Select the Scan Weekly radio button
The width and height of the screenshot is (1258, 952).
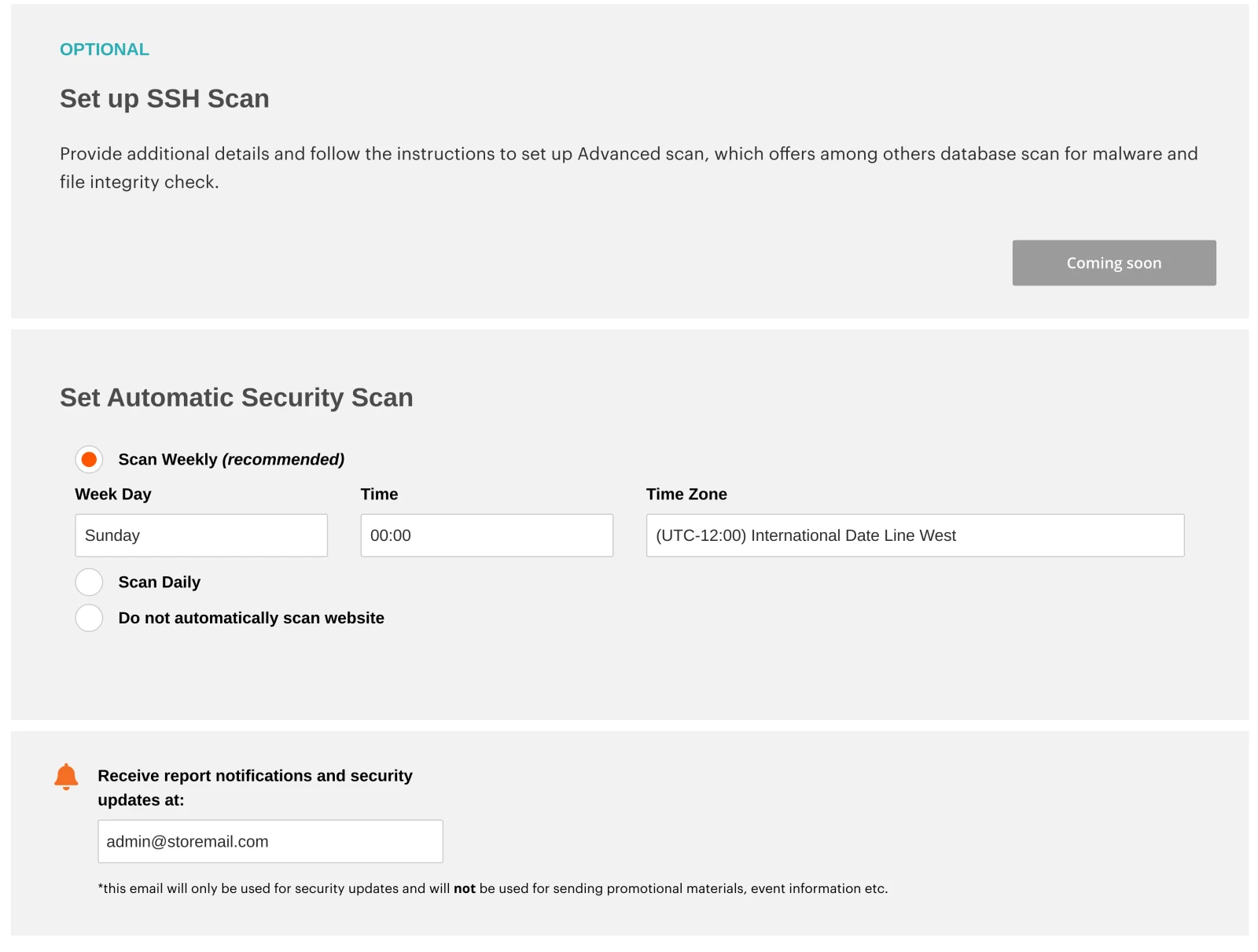(x=89, y=459)
